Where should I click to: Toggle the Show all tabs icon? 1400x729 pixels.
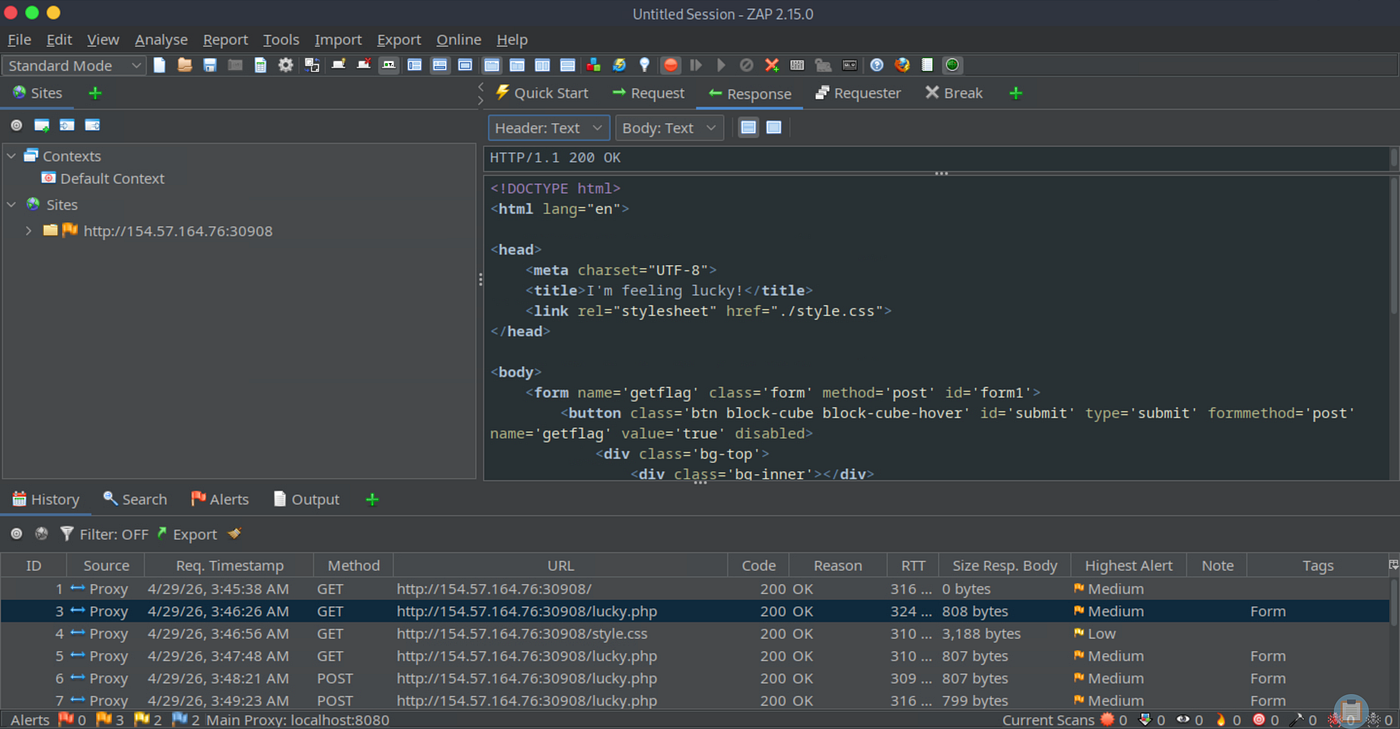[338, 65]
